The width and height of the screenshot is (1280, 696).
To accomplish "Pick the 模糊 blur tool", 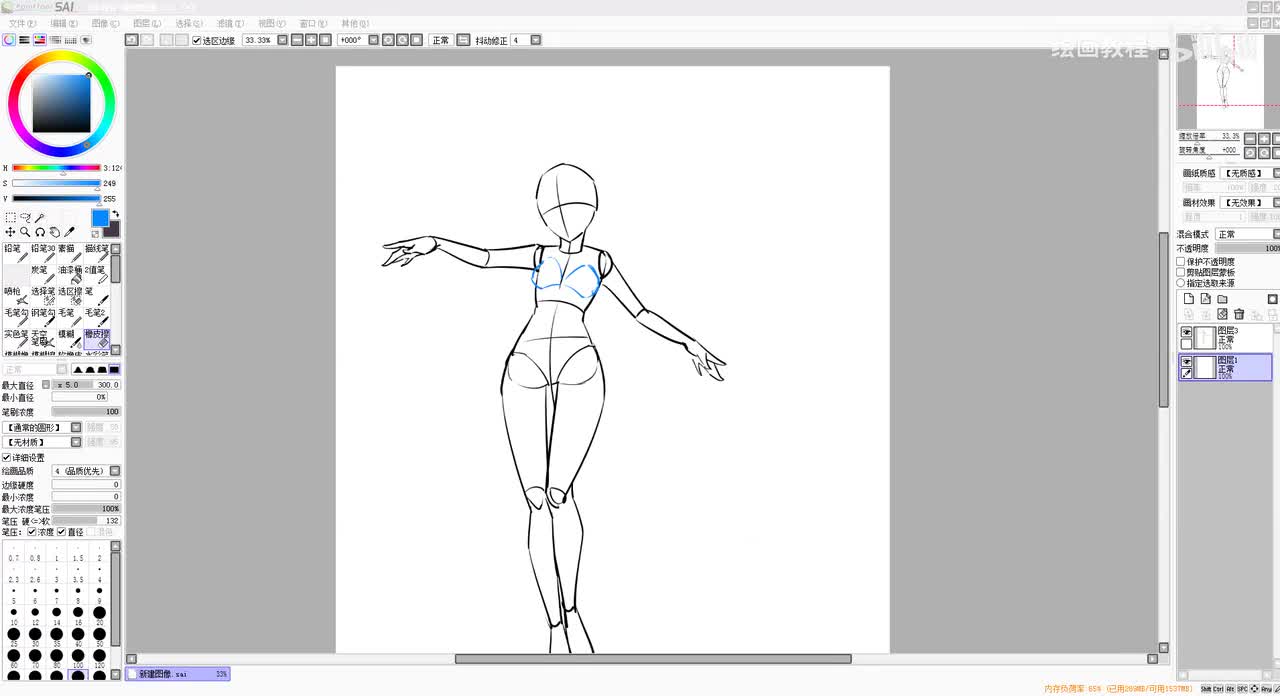I will (x=69, y=339).
